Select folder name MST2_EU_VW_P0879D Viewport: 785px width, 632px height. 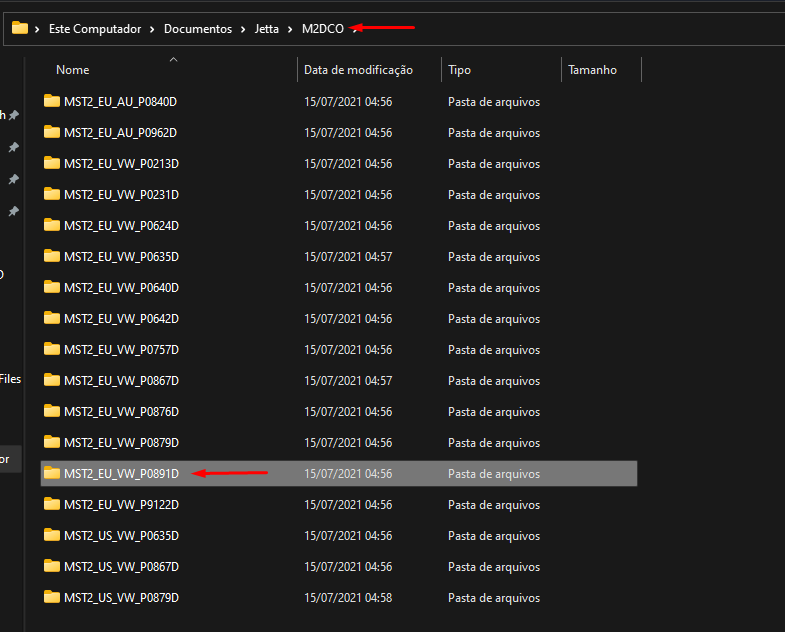pyautogui.click(x=121, y=443)
